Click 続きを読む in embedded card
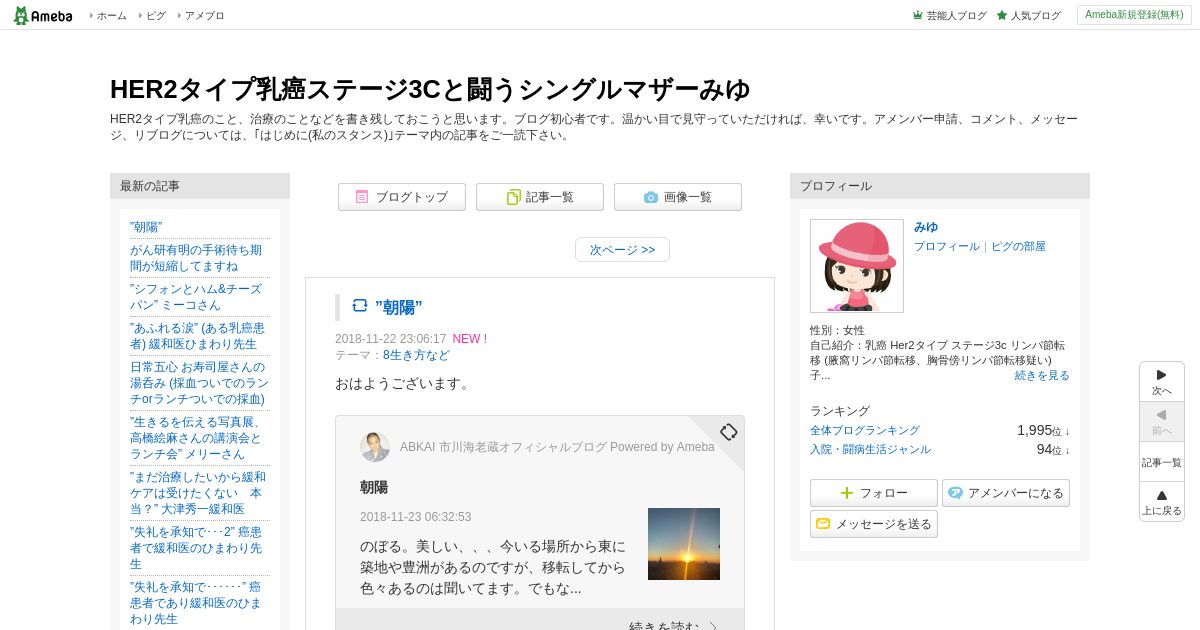 click(673, 625)
